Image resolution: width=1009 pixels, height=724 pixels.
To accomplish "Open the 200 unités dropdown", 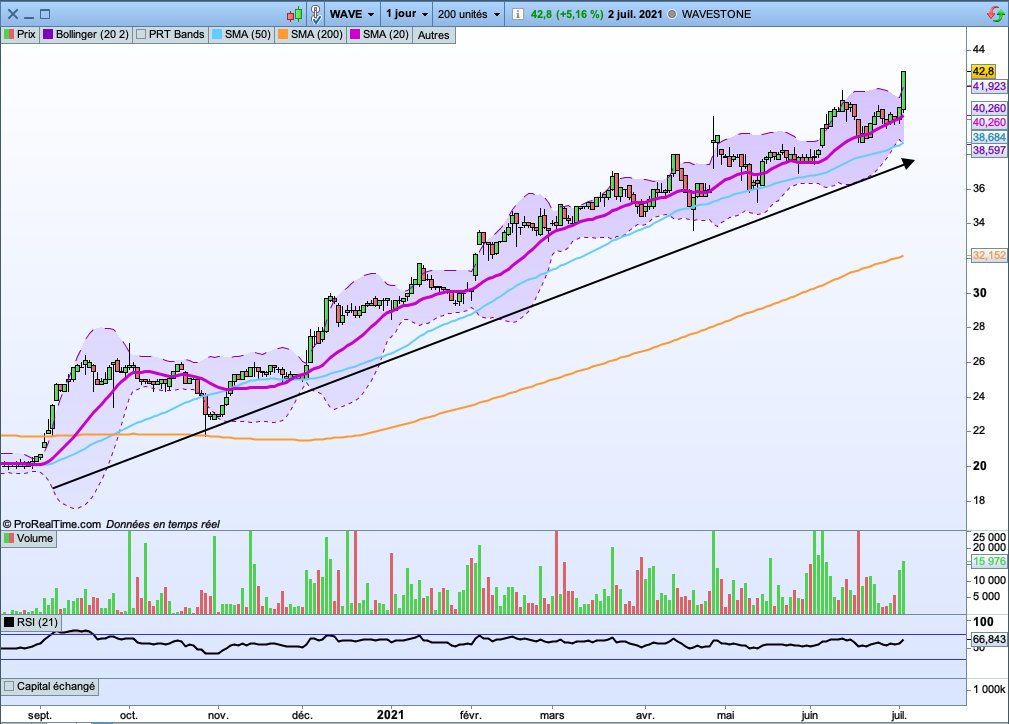I will 464,14.
